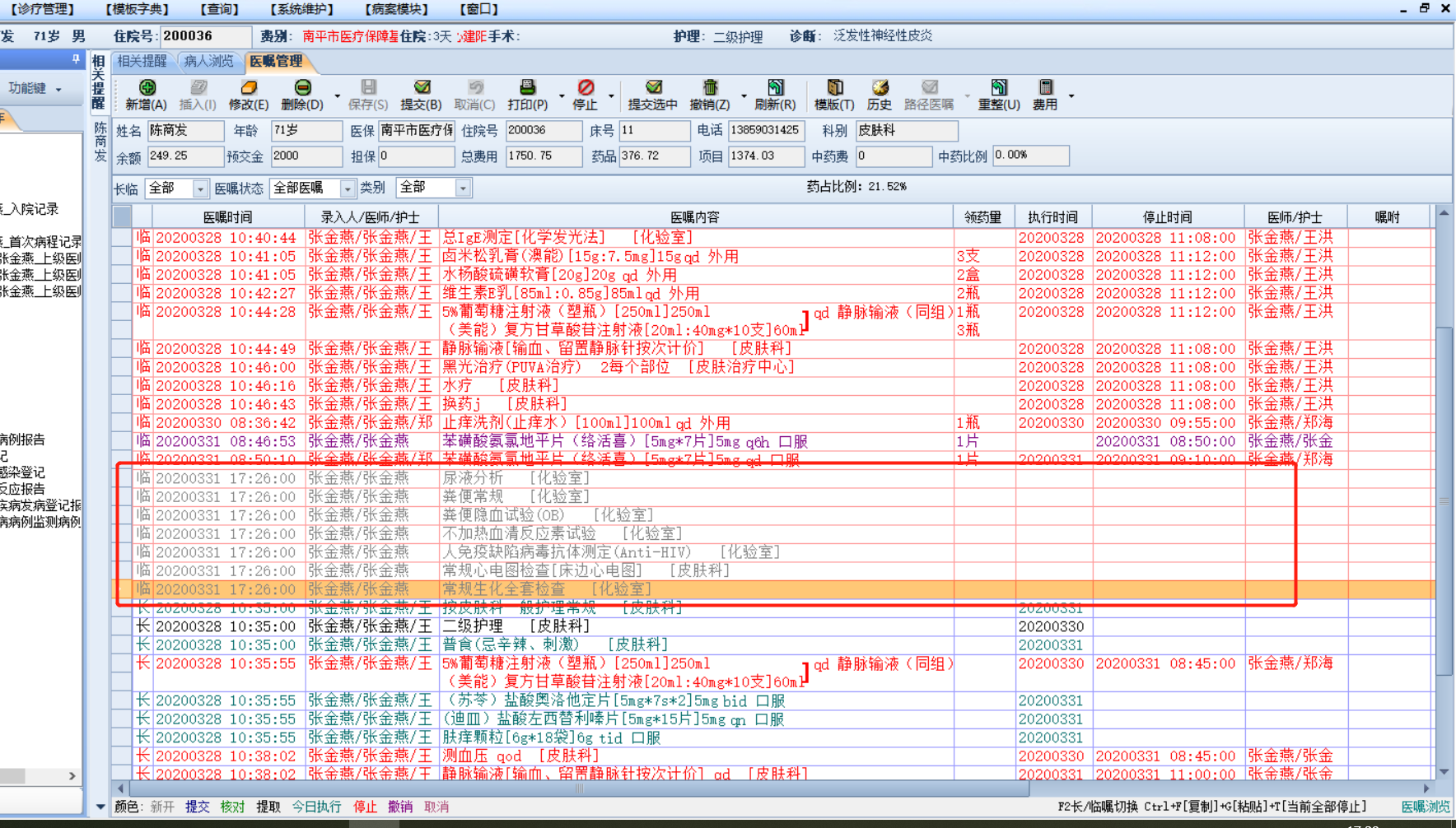Open the 【窗口】 menu
Image resolution: width=1456 pixels, height=828 pixels.
coord(479,9)
